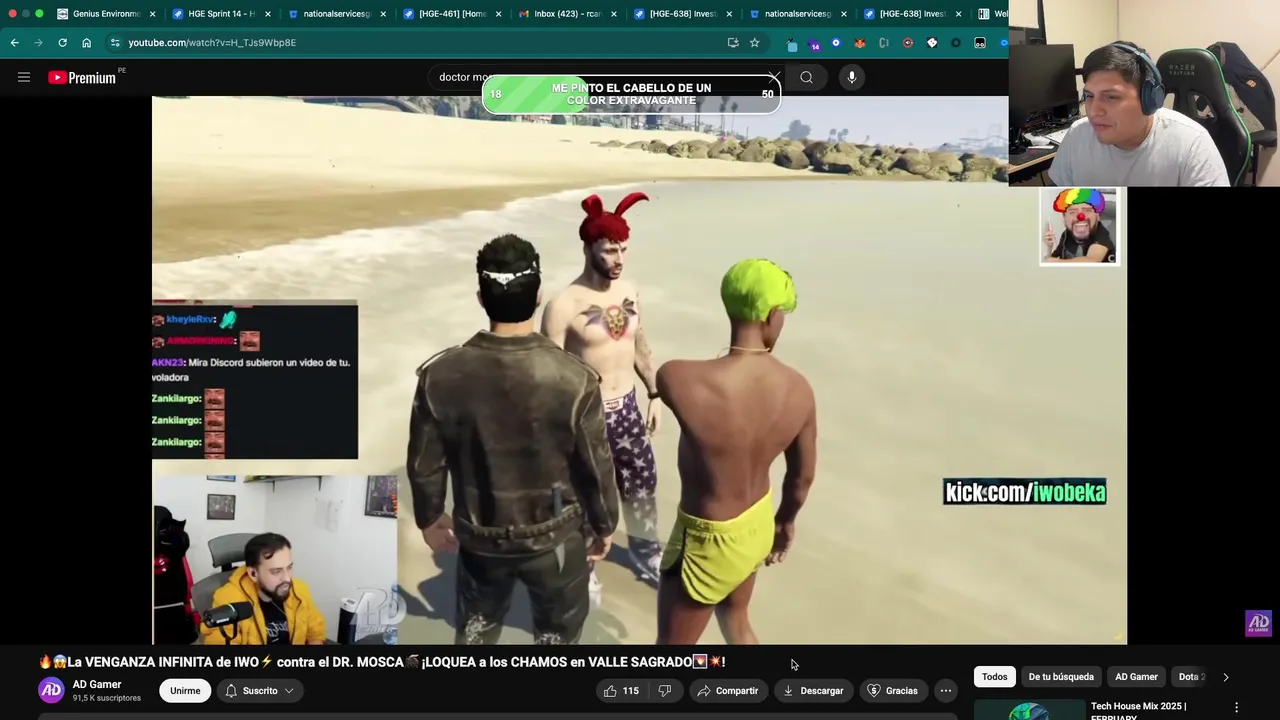Open the AD Gamer channel avatar

tap(51, 690)
